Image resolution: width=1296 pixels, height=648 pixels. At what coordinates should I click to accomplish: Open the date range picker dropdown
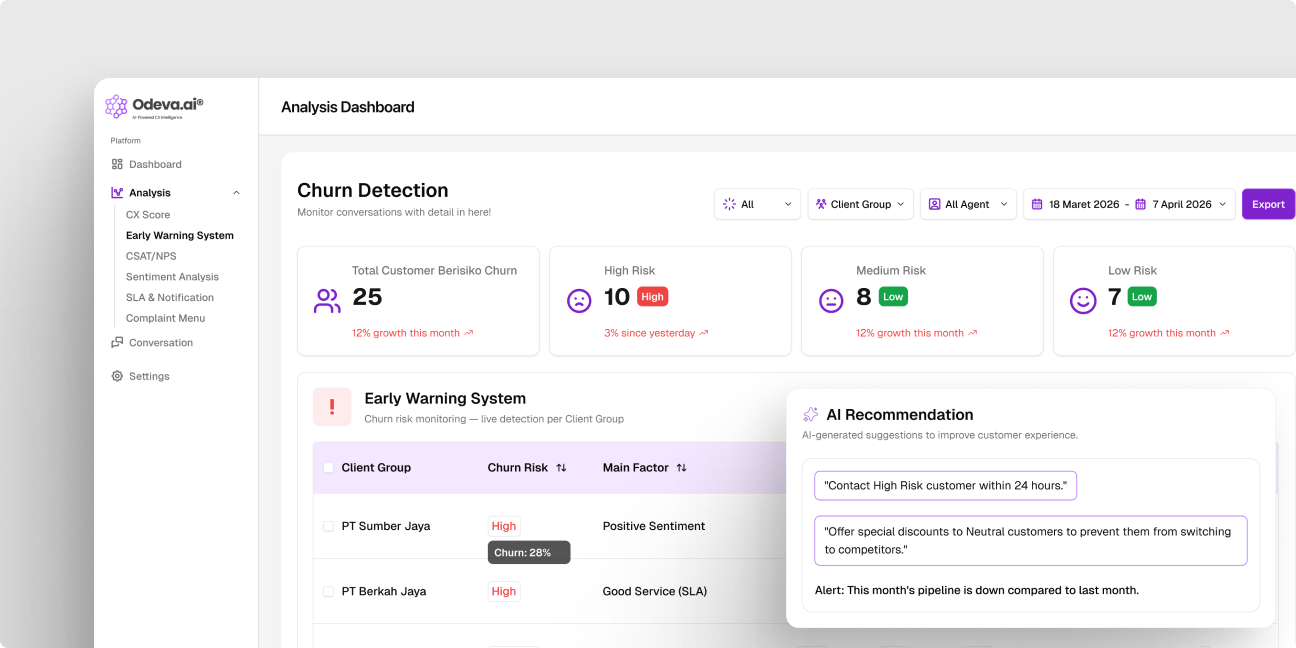1129,204
